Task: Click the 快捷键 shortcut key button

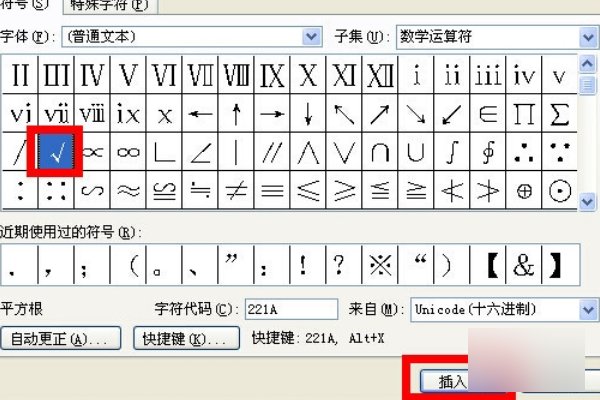Action: tap(186, 338)
